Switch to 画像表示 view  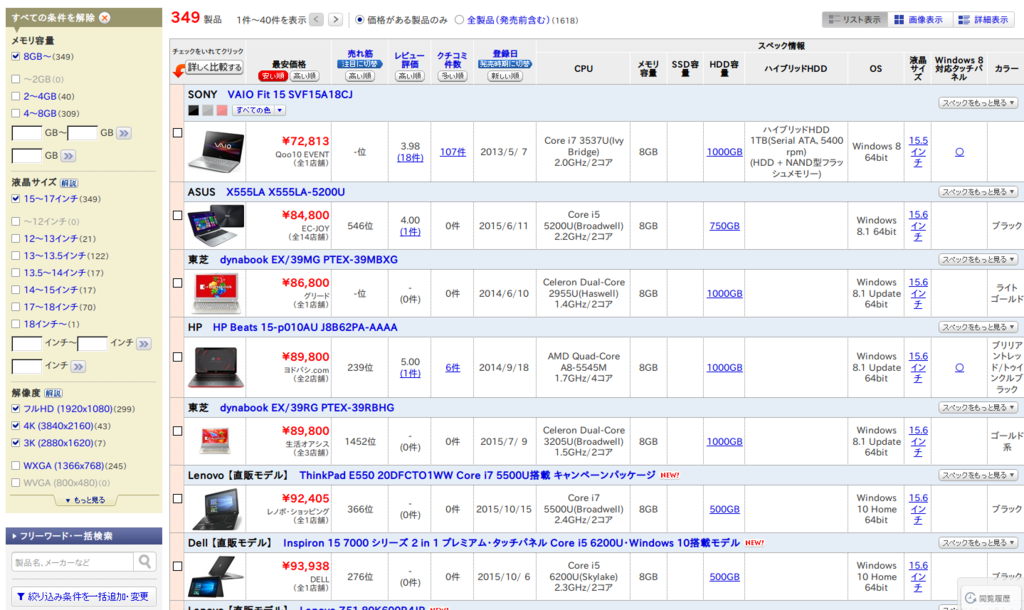[920, 20]
